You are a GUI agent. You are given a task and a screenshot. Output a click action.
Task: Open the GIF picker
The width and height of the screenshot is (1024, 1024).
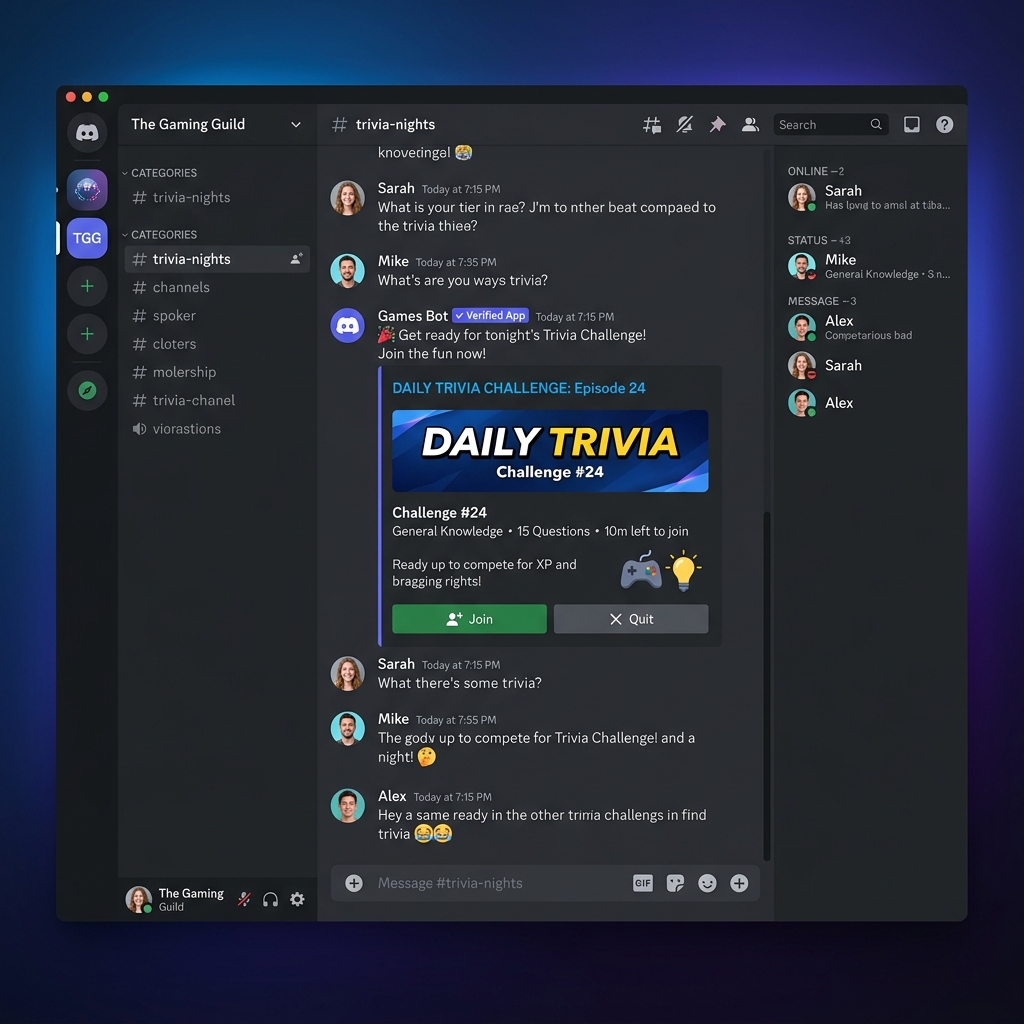(643, 883)
